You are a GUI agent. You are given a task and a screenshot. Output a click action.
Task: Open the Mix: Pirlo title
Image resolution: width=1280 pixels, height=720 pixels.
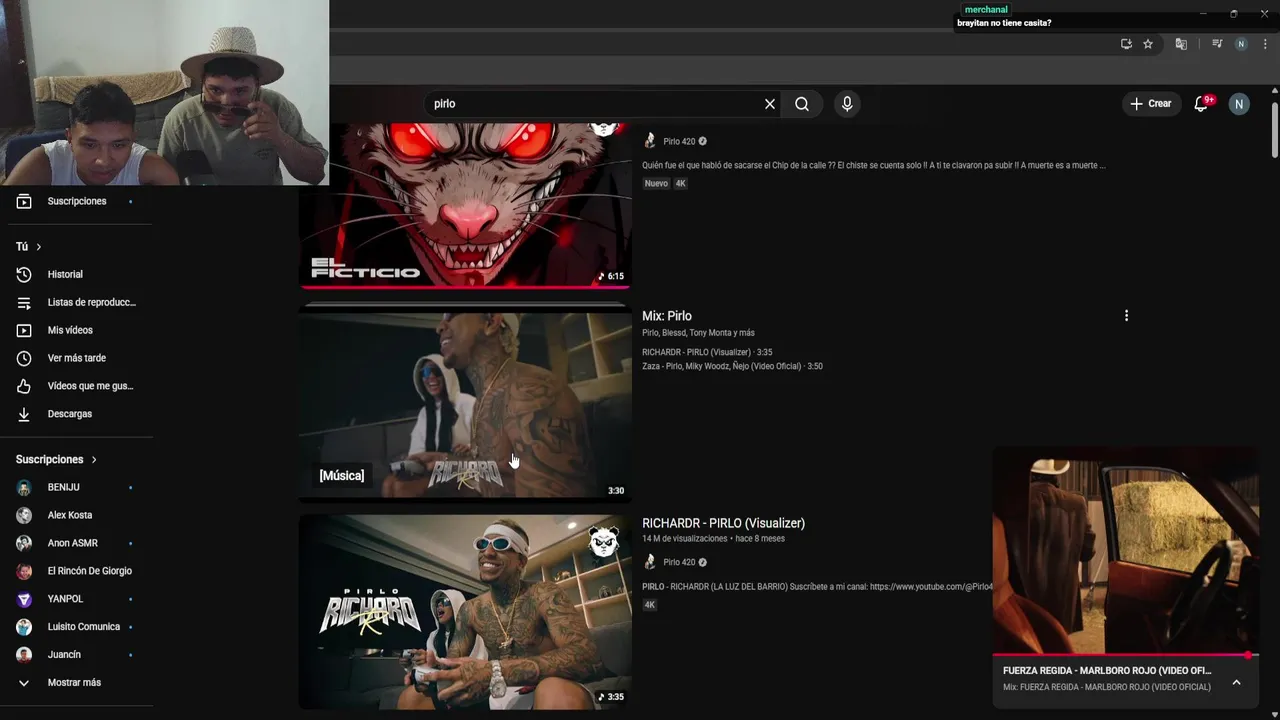pyautogui.click(x=667, y=316)
